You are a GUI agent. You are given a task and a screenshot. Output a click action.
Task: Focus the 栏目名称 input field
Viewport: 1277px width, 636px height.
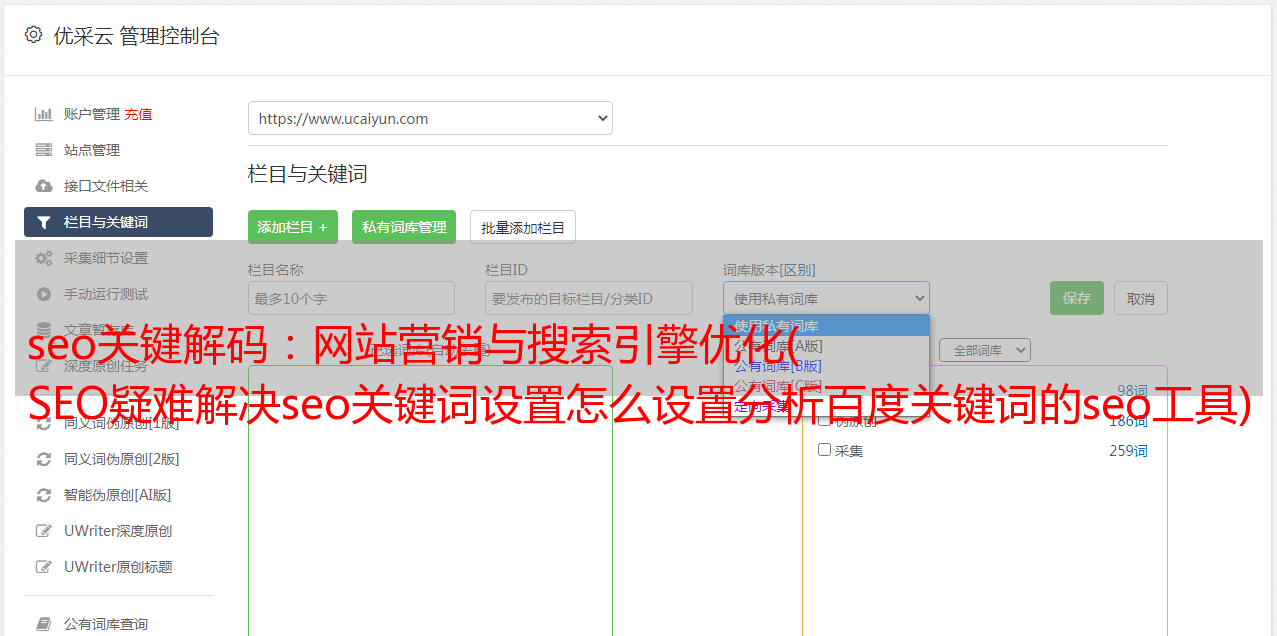pos(351,298)
